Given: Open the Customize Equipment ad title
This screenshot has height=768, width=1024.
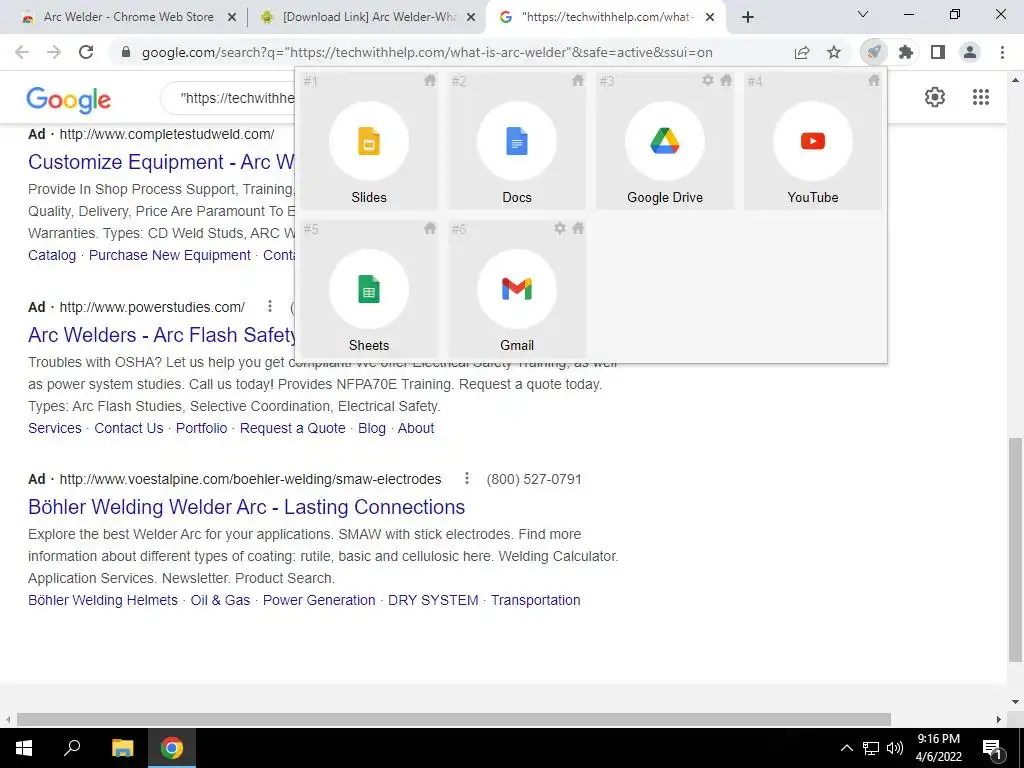Looking at the screenshot, I should pyautogui.click(x=161, y=162).
